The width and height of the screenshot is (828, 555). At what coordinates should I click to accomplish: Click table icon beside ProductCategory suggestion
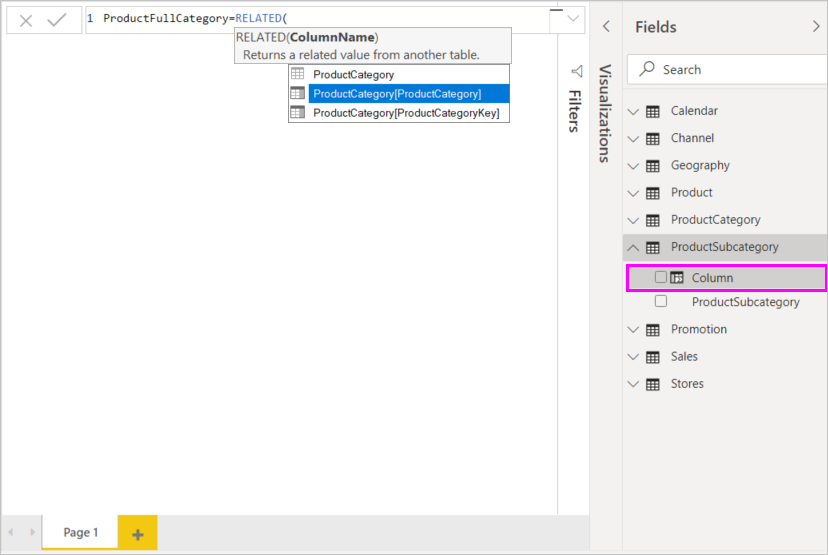pos(298,74)
